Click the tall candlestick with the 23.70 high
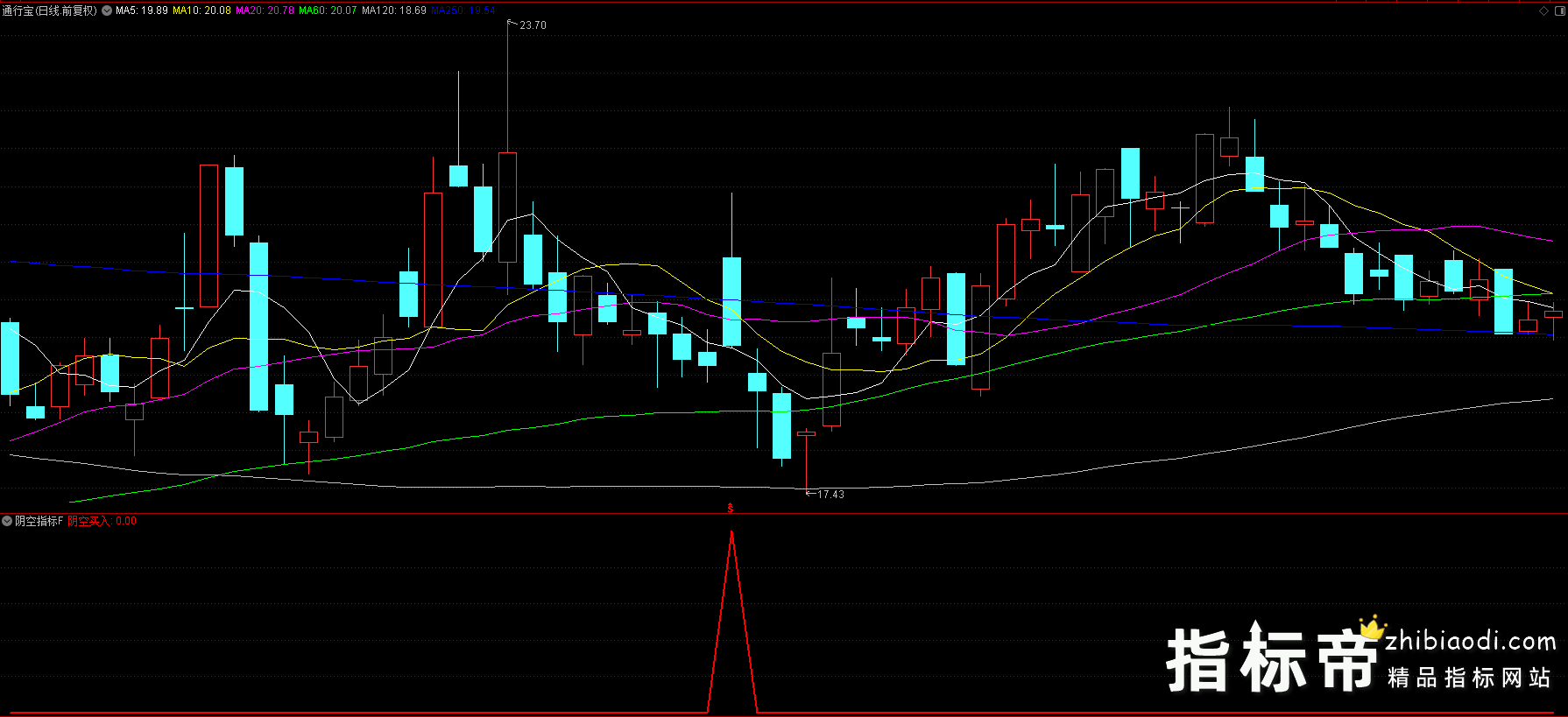 507,207
